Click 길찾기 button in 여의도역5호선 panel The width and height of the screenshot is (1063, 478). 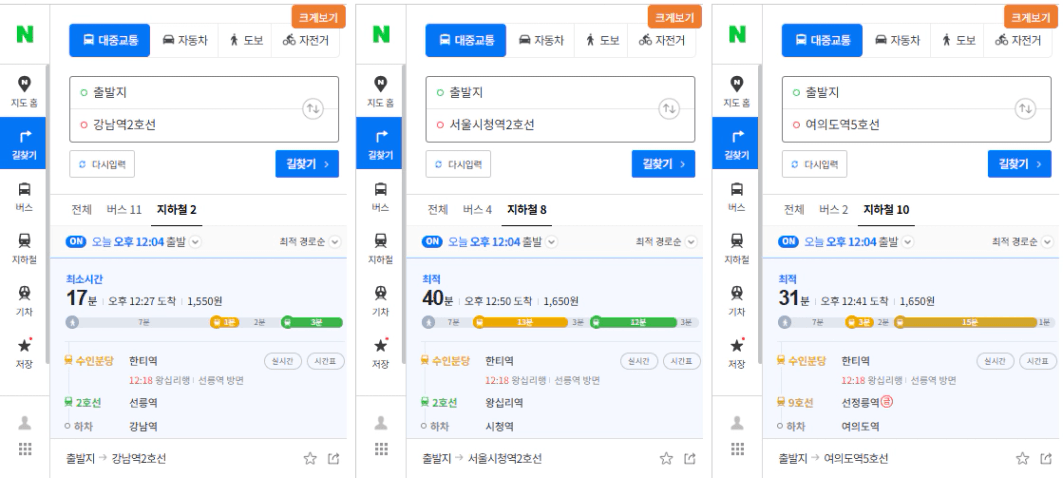[1020, 164]
